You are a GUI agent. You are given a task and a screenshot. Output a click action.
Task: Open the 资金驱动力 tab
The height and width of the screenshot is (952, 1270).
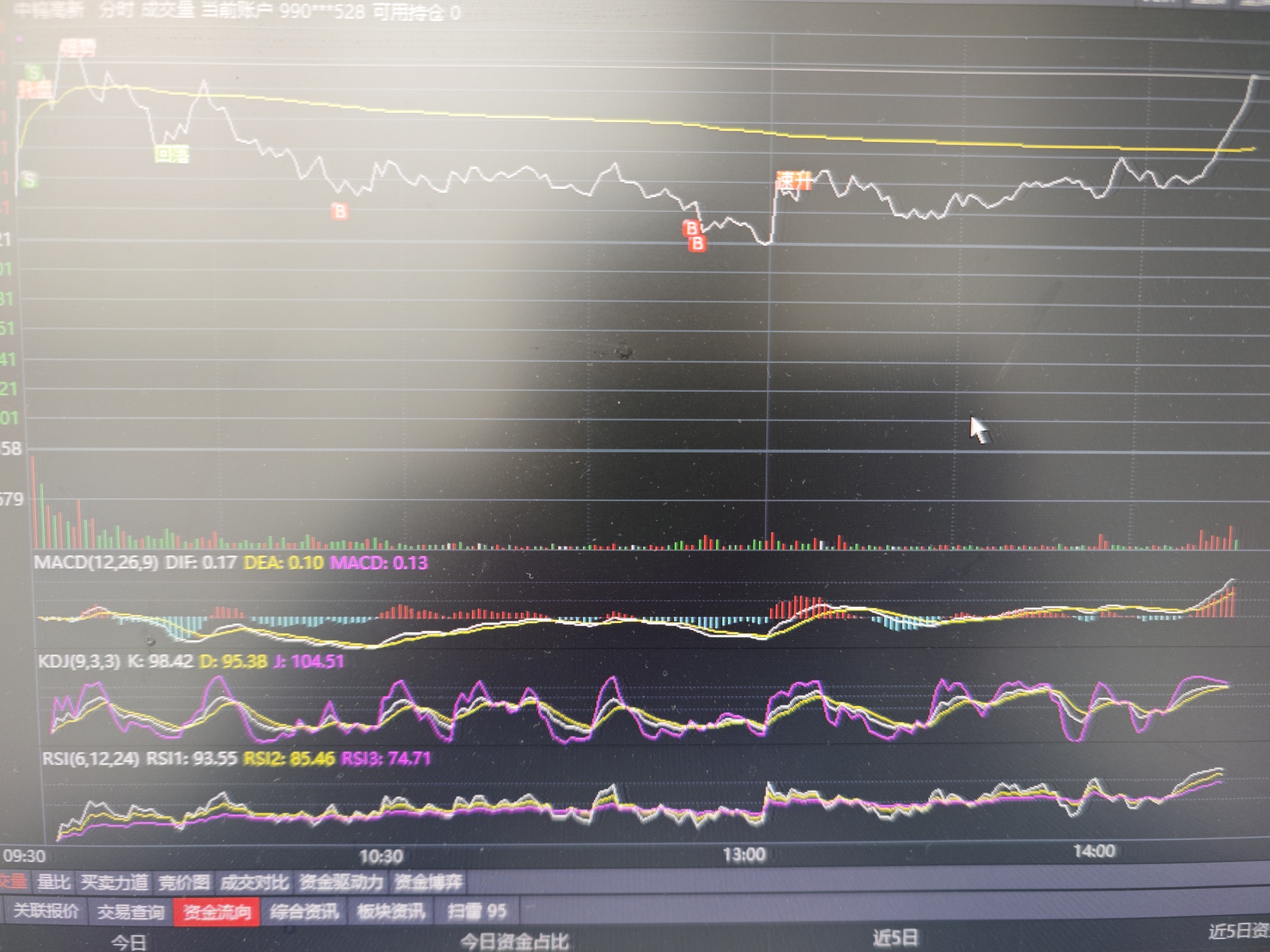point(342,881)
